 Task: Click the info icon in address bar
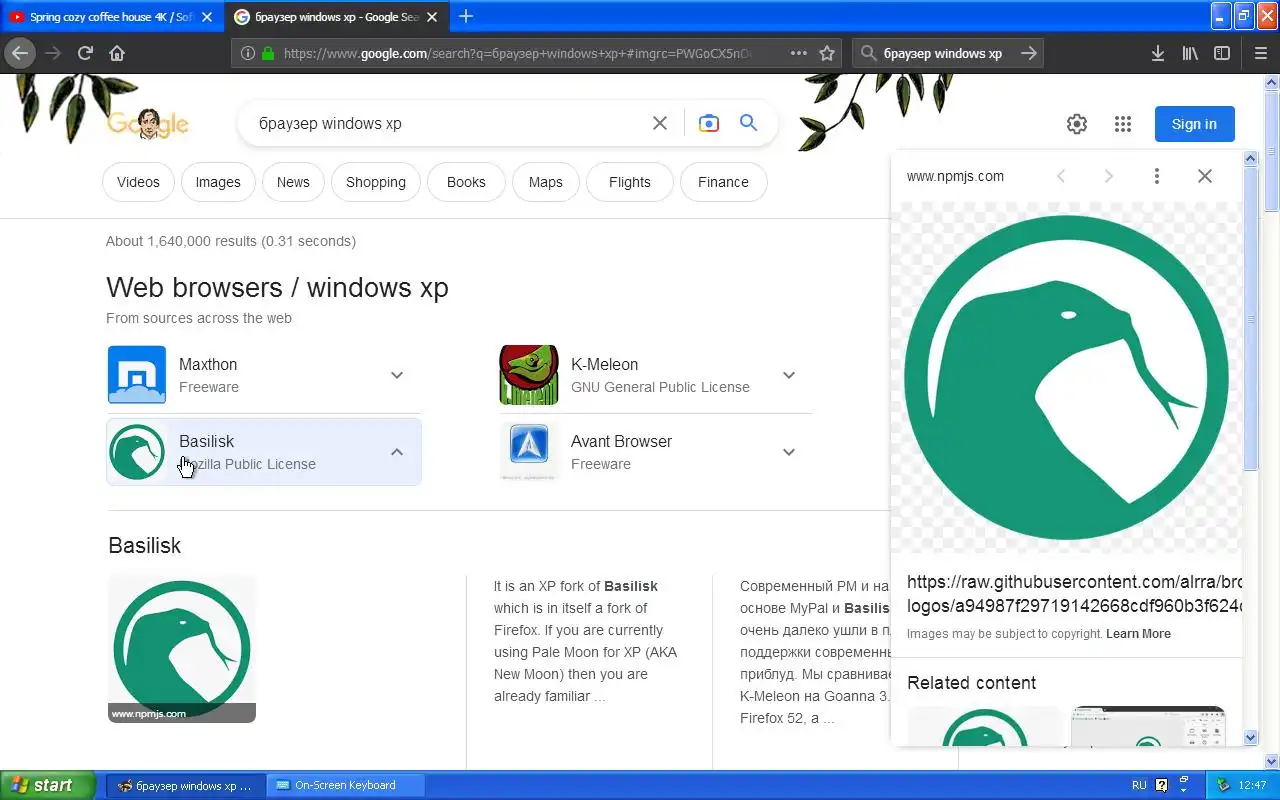248,53
